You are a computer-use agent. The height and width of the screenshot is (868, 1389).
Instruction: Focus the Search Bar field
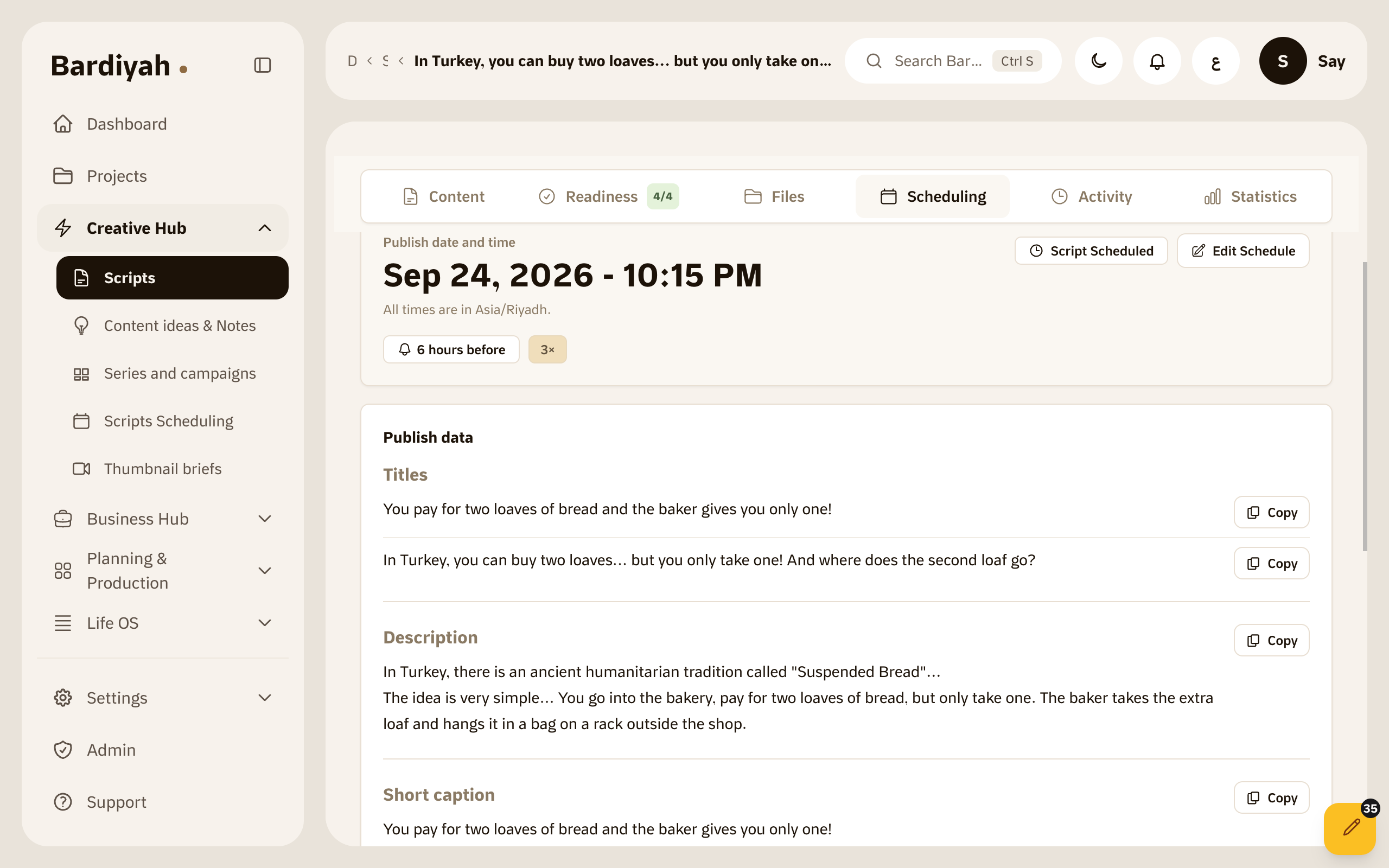[x=953, y=61]
